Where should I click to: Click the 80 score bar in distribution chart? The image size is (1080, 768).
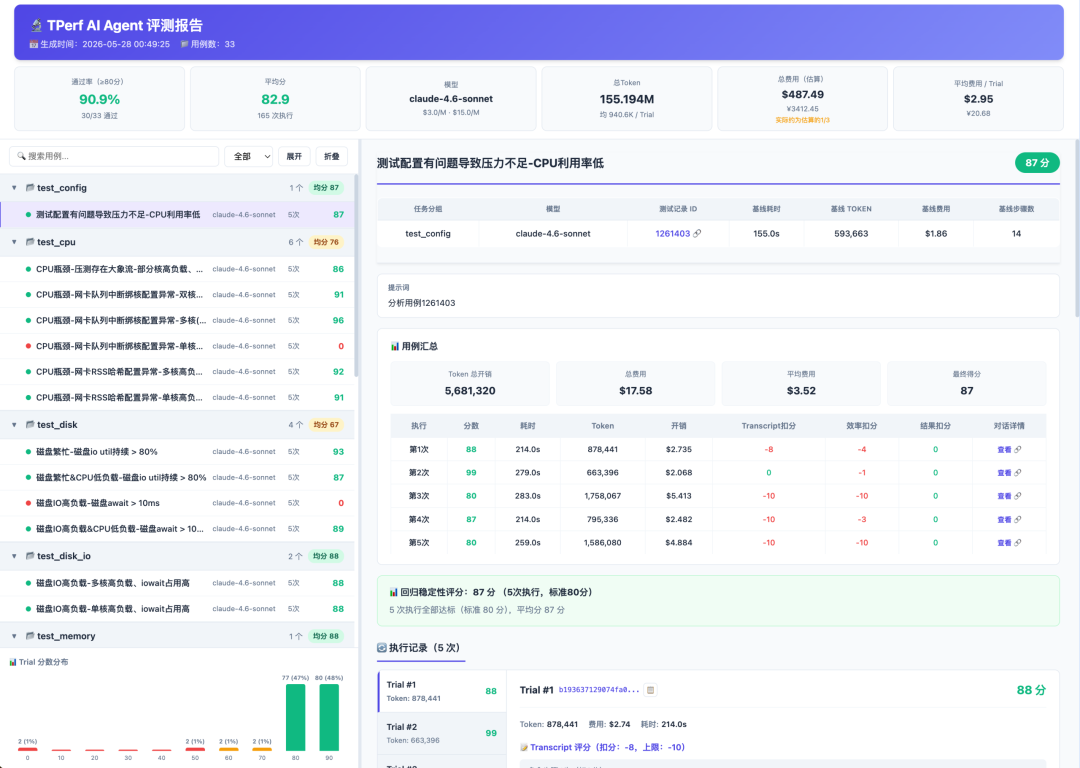(295, 717)
